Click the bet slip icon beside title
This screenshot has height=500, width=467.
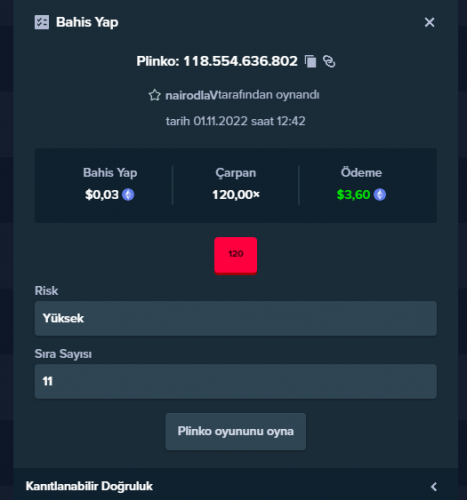coord(42,22)
